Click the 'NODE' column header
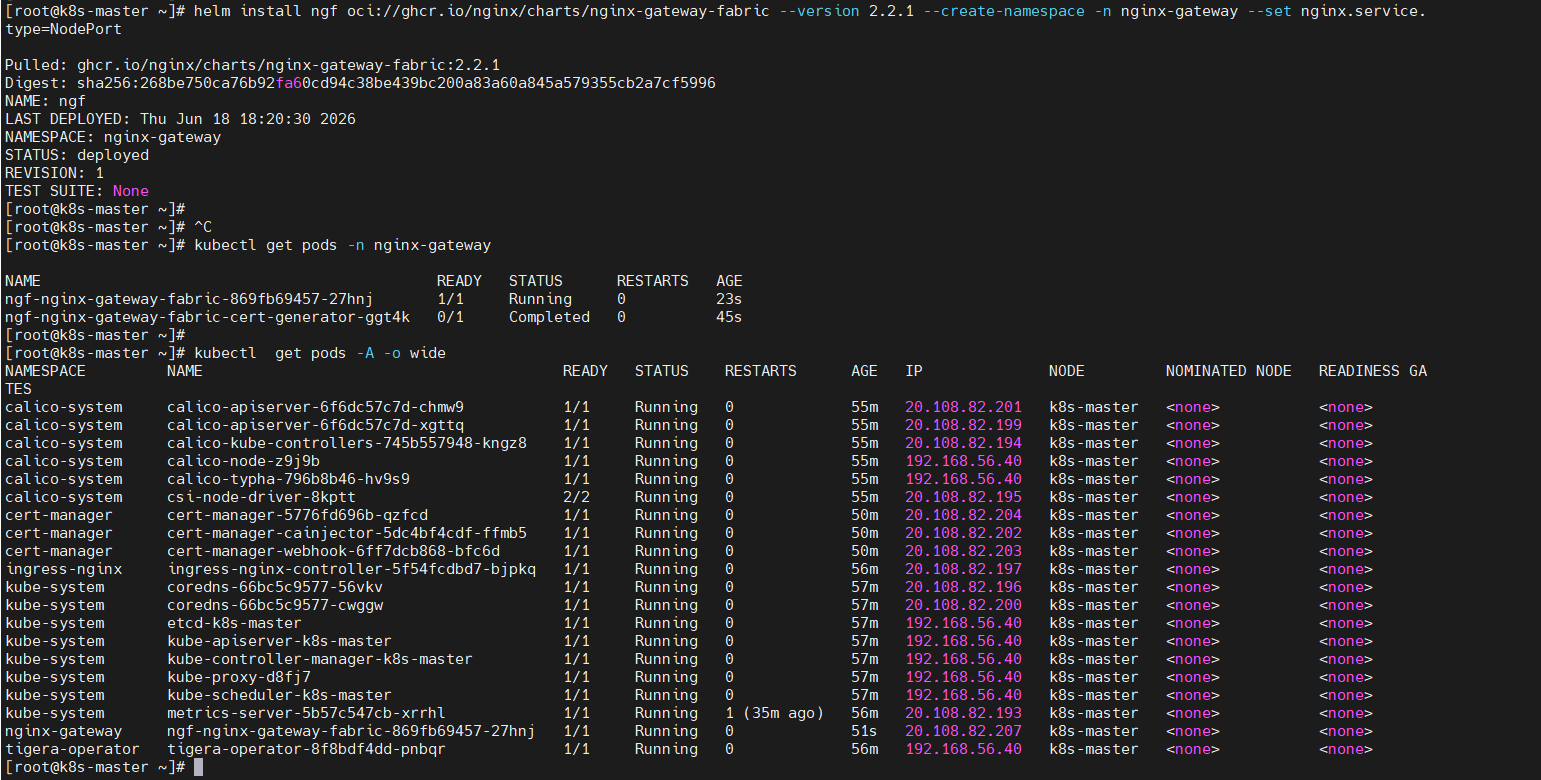Screen dimensions: 1541x780 pyautogui.click(x=1067, y=371)
